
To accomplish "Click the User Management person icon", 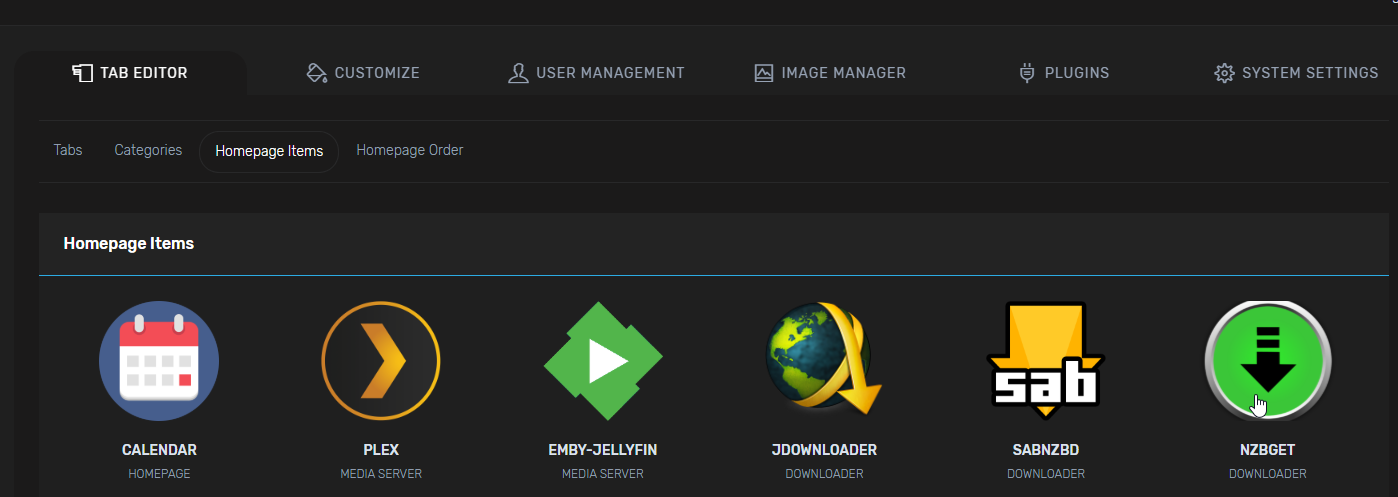I will tap(518, 73).
